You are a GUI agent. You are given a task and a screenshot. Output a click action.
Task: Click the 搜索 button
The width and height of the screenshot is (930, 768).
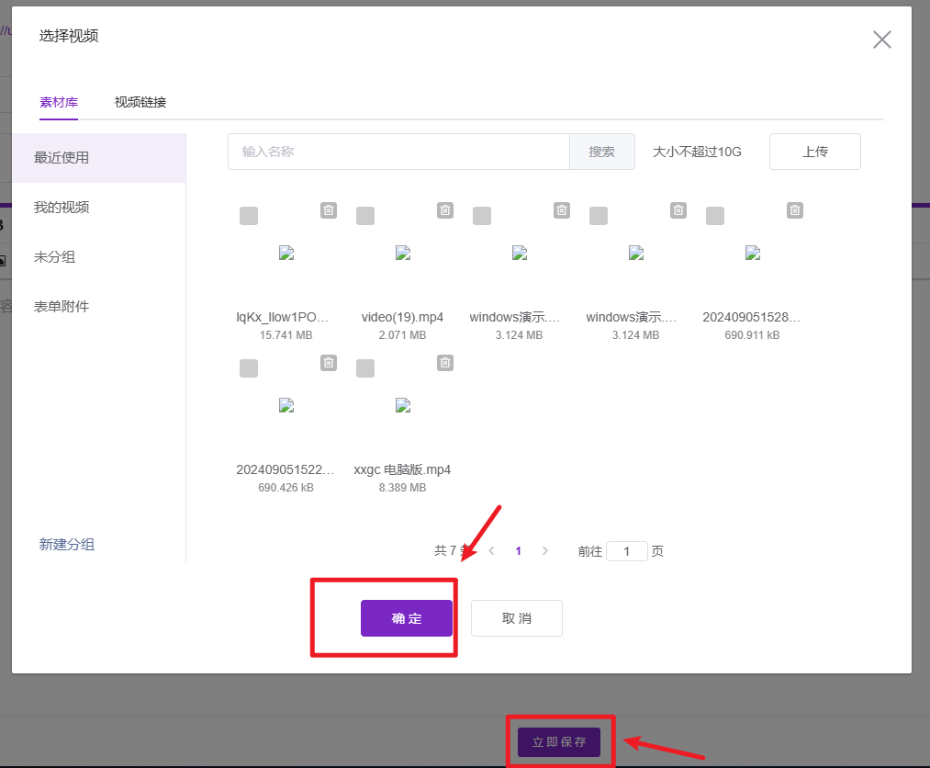pos(602,152)
